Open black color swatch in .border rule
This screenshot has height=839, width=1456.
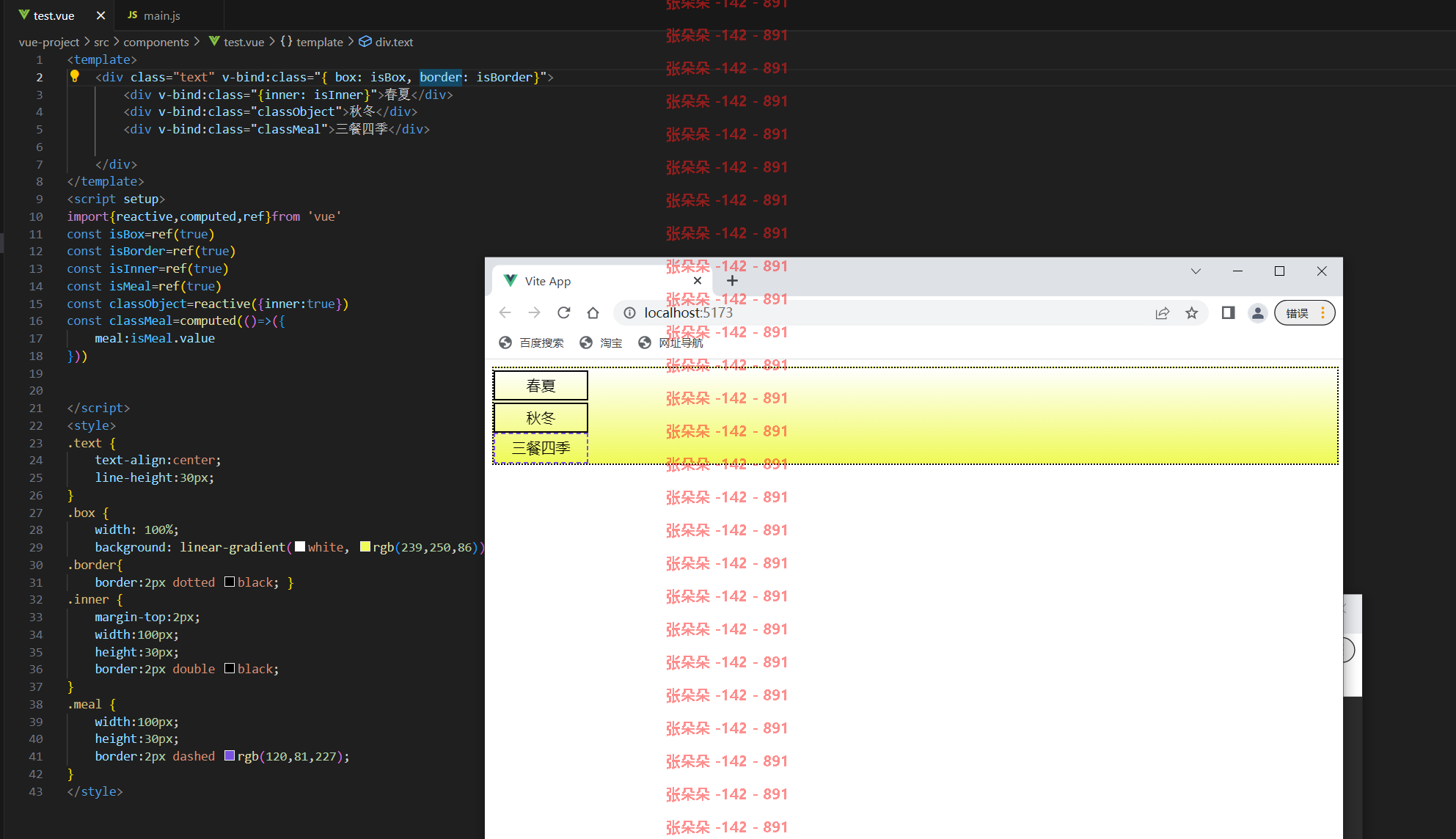pyautogui.click(x=230, y=582)
